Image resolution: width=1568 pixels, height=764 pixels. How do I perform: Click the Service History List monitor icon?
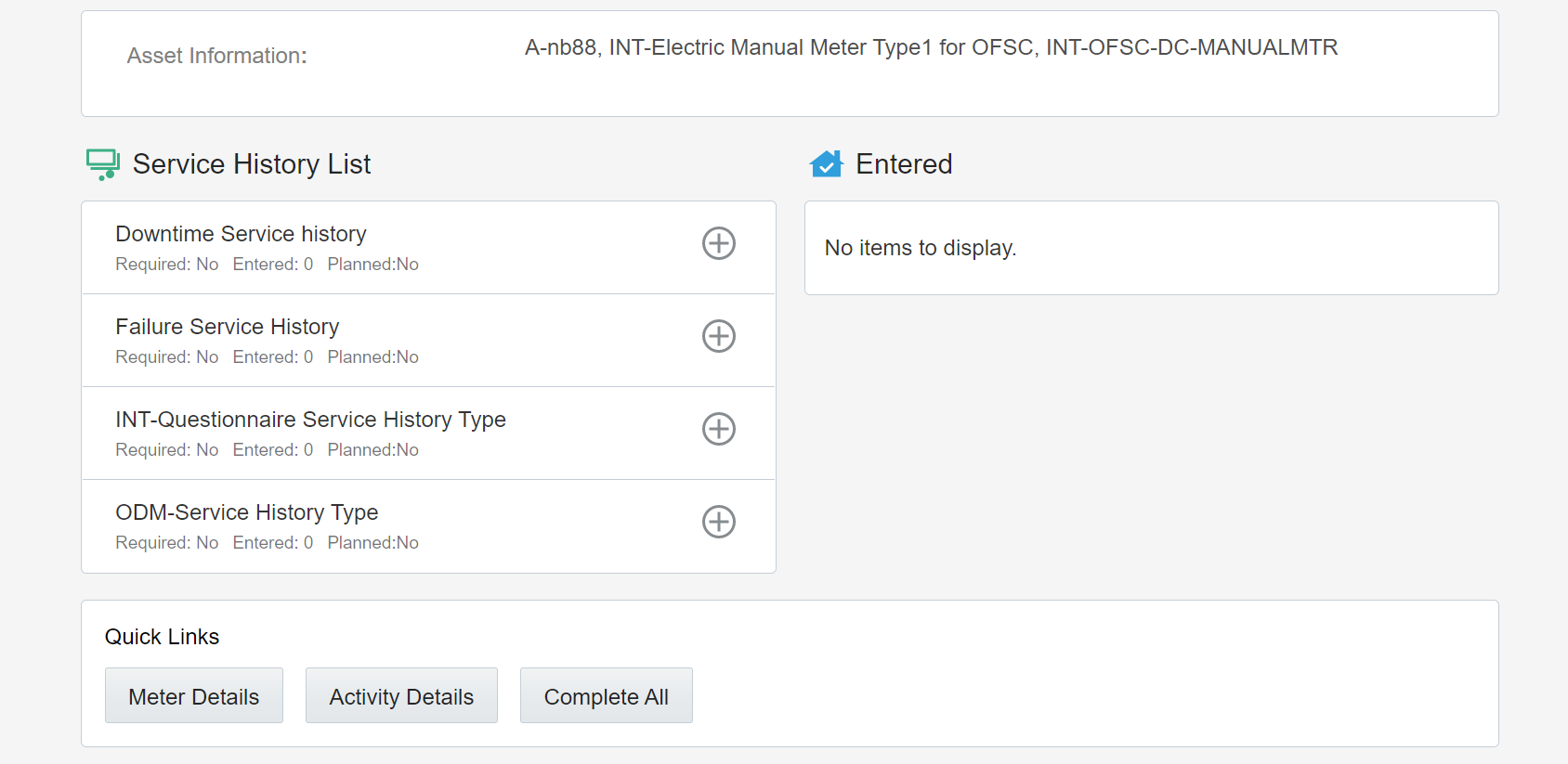click(102, 164)
